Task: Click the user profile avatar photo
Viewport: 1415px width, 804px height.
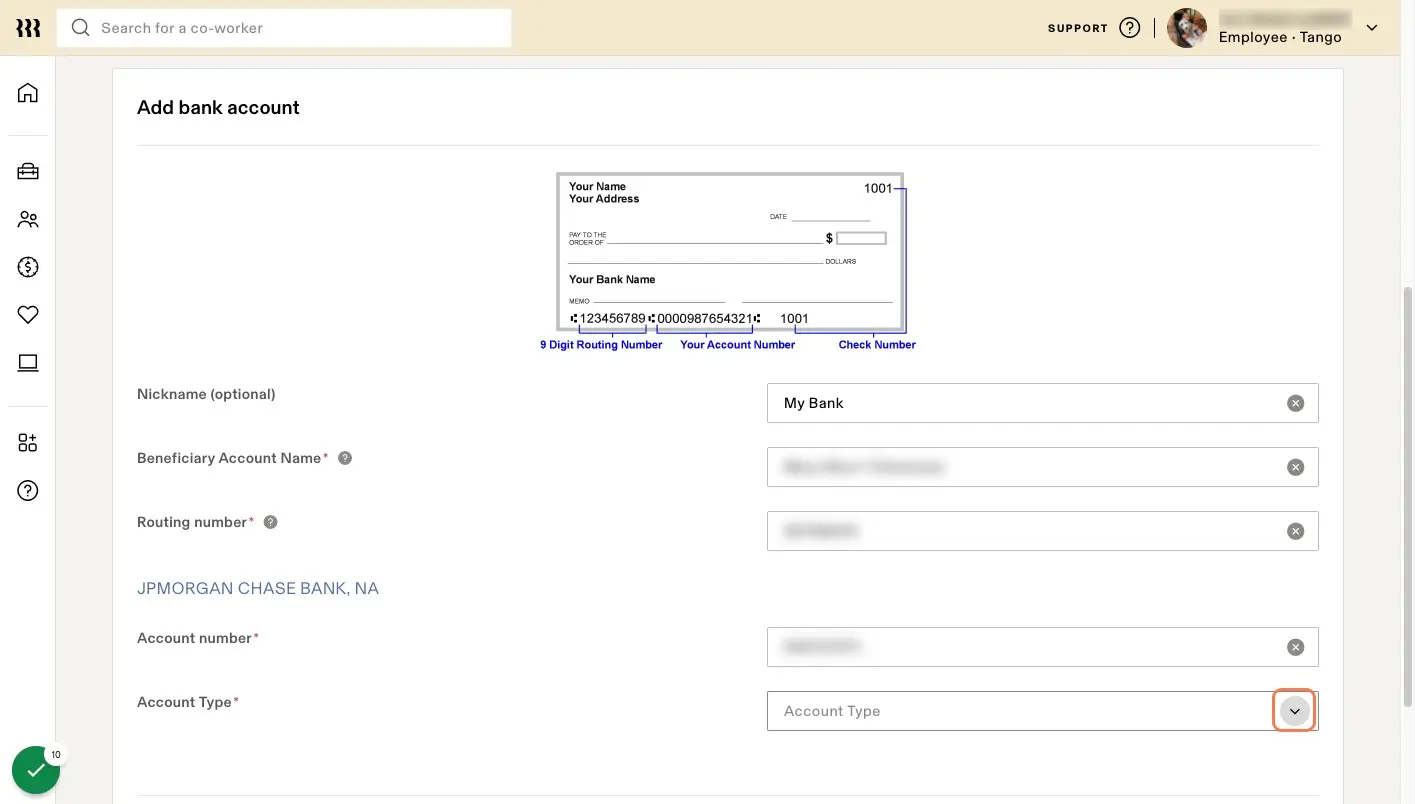Action: point(1187,28)
